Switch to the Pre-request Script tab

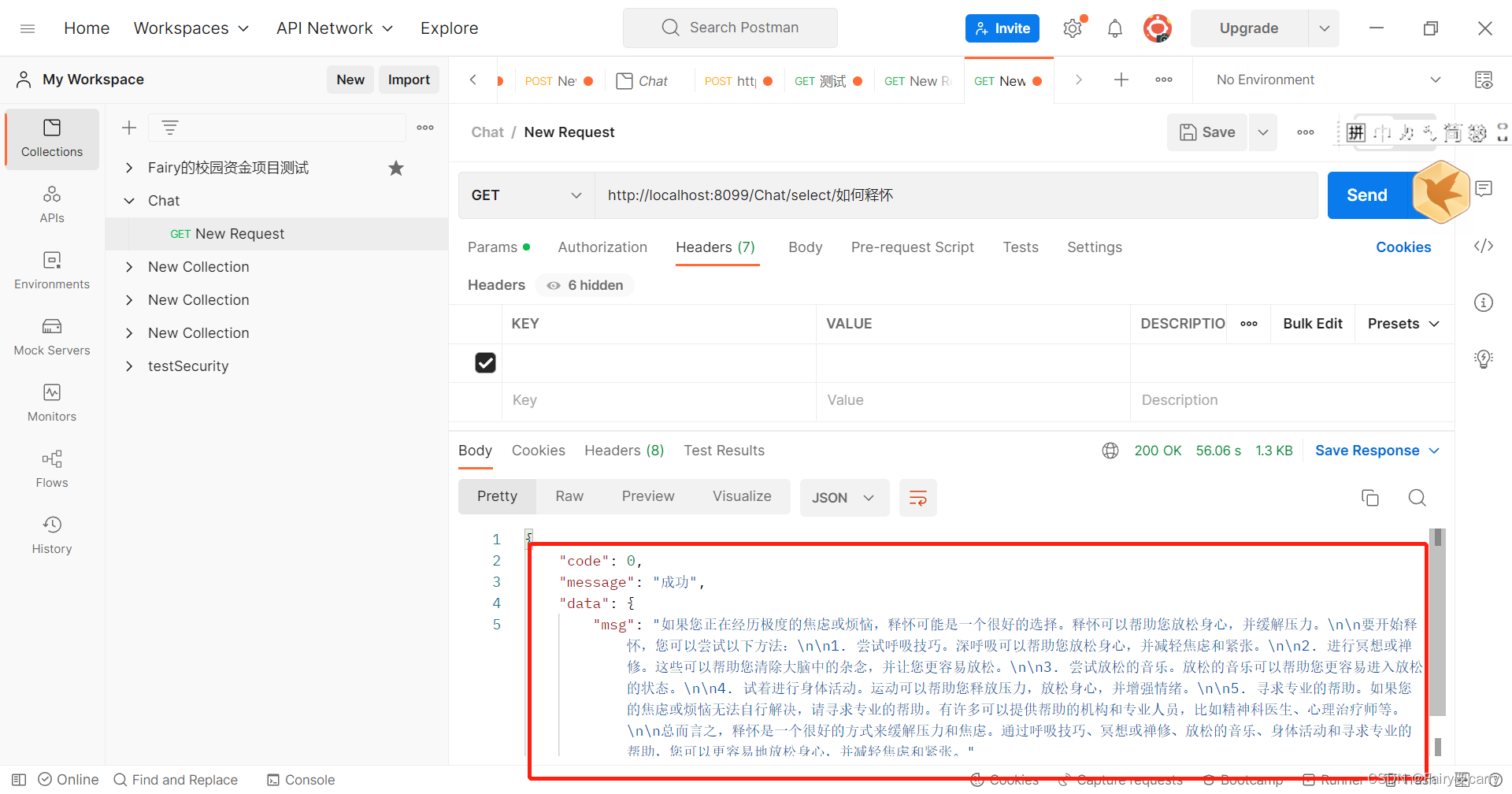tap(913, 247)
